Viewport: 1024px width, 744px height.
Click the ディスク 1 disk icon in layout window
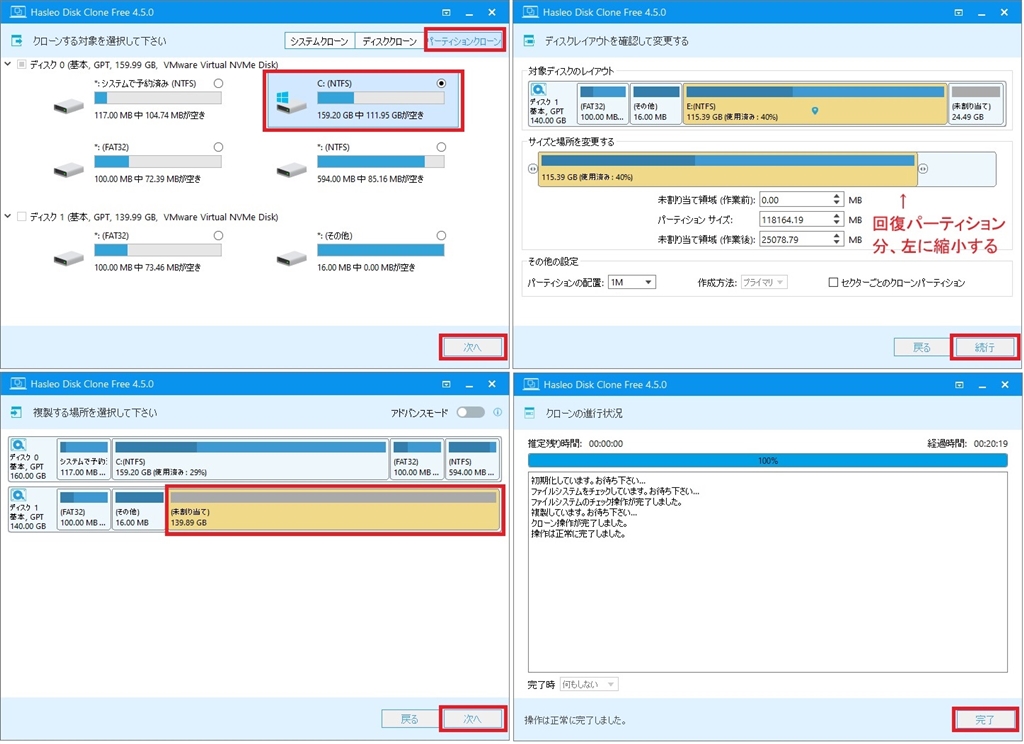click(538, 89)
